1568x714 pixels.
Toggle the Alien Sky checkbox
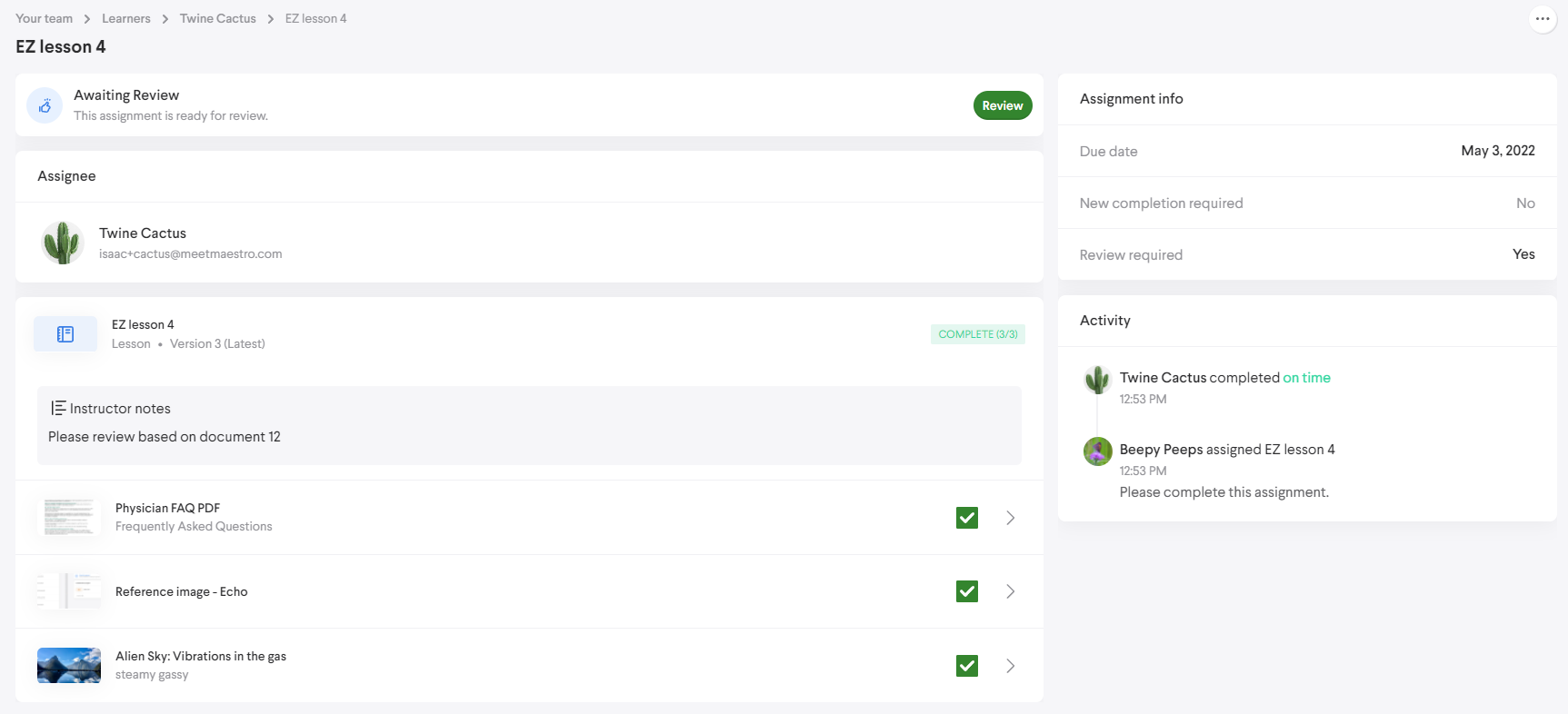coord(966,666)
